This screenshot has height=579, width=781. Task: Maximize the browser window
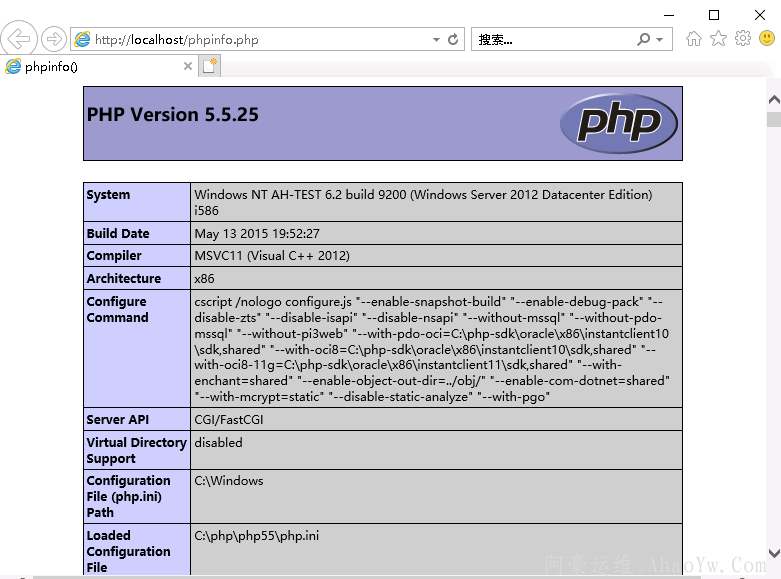pyautogui.click(x=714, y=14)
